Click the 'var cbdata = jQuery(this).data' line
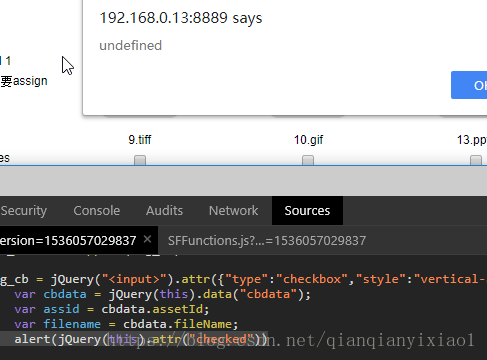 point(162,294)
